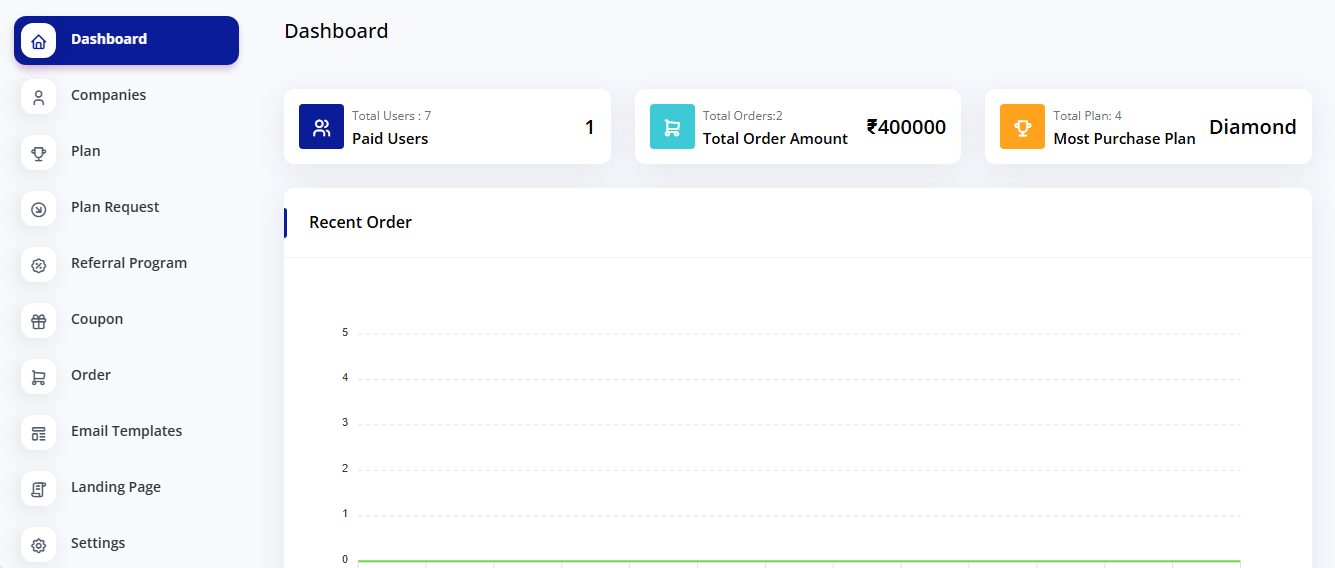Click the Diamond plan value
This screenshot has height=568, width=1335.
1252,127
